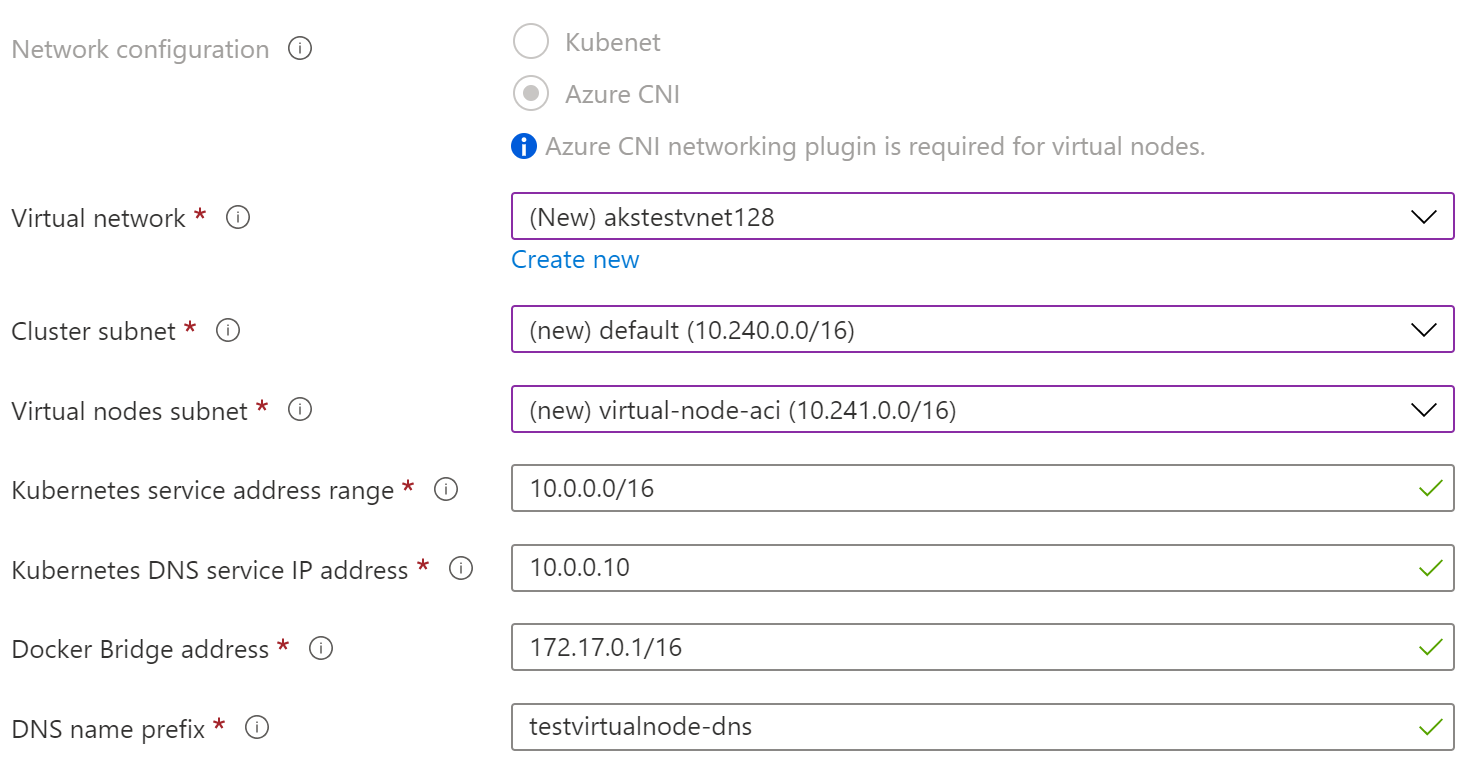Click green checkmark in DNS name prefix field
The image size is (1475, 781).
(x=1431, y=727)
